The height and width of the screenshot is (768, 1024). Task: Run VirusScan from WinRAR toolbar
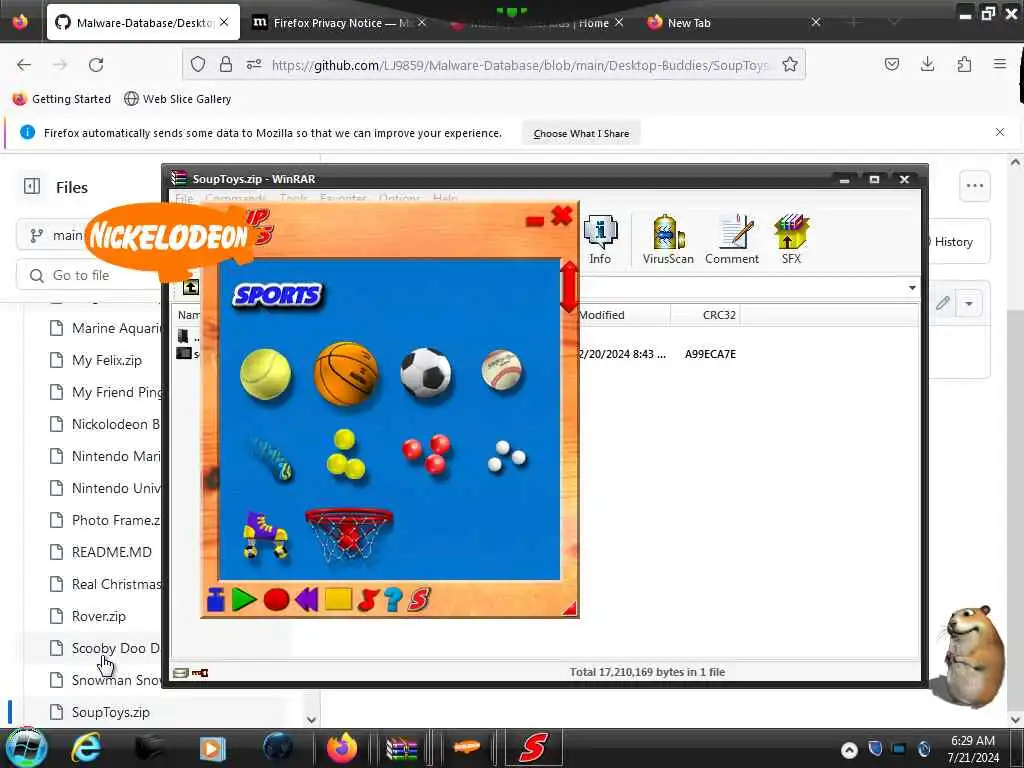[667, 240]
